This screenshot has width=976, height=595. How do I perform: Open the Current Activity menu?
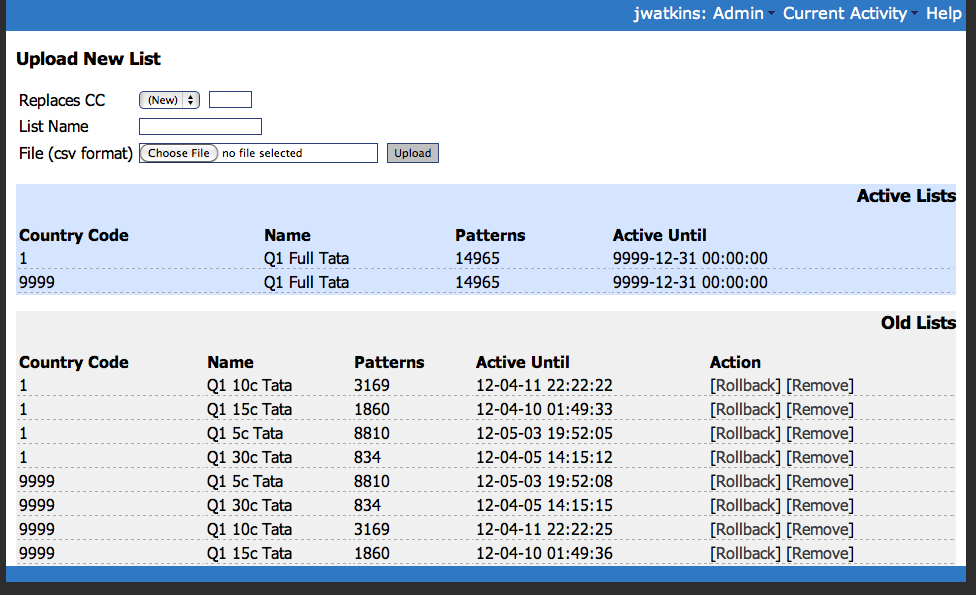pyautogui.click(x=845, y=13)
